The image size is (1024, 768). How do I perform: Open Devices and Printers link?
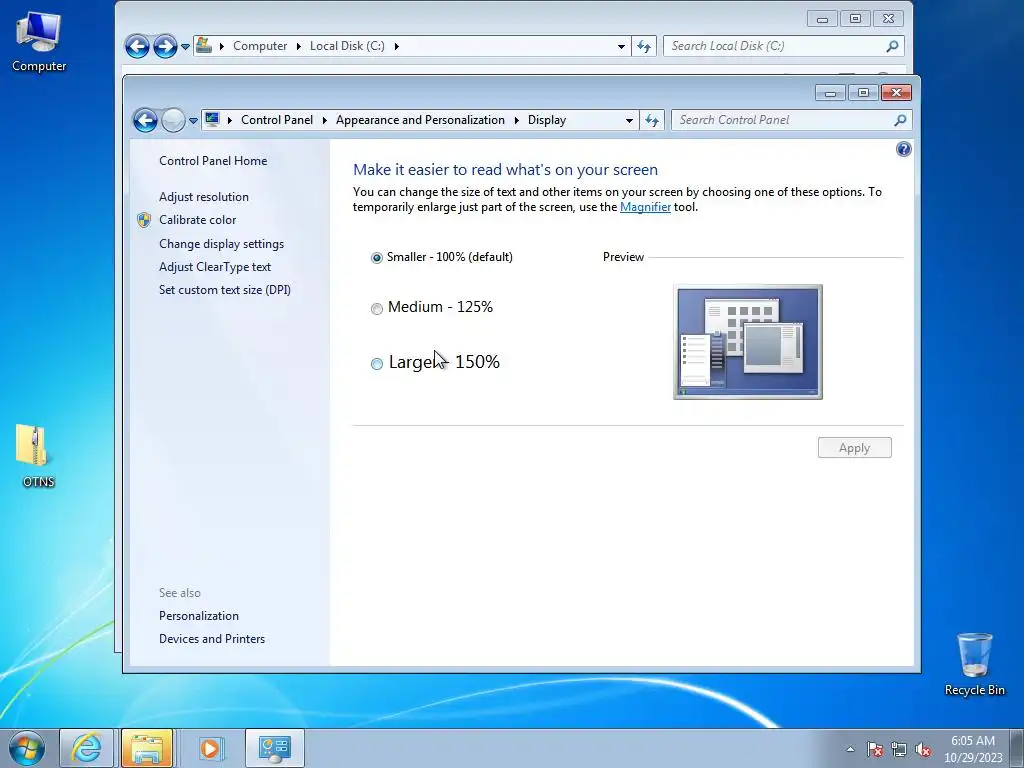212,639
